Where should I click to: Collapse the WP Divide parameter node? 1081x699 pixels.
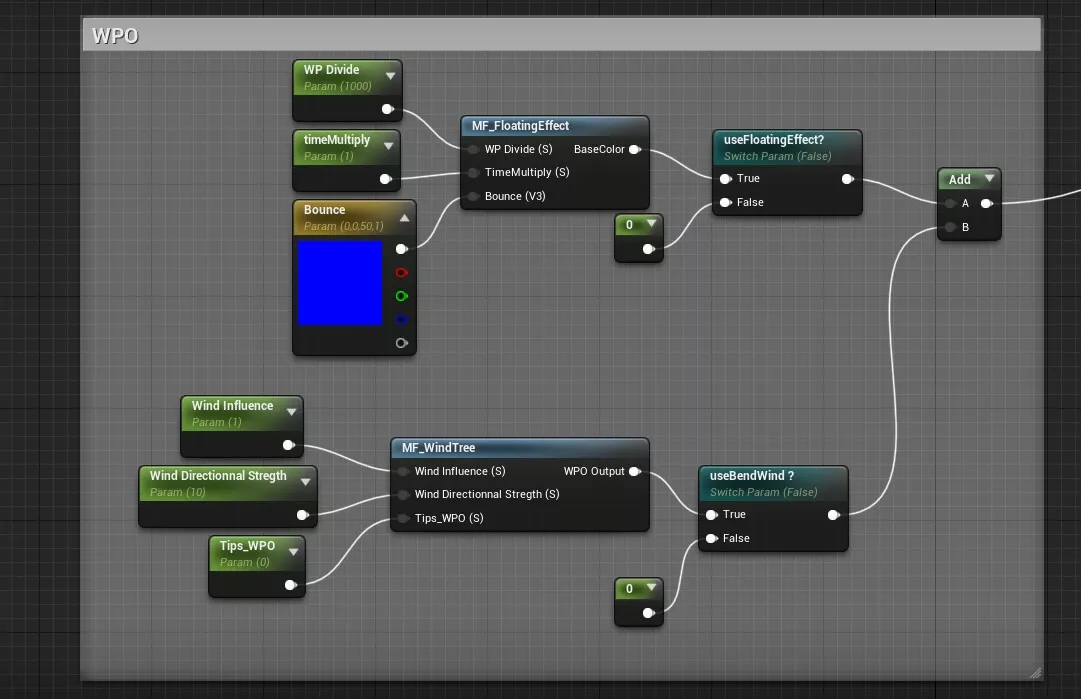(x=390, y=76)
